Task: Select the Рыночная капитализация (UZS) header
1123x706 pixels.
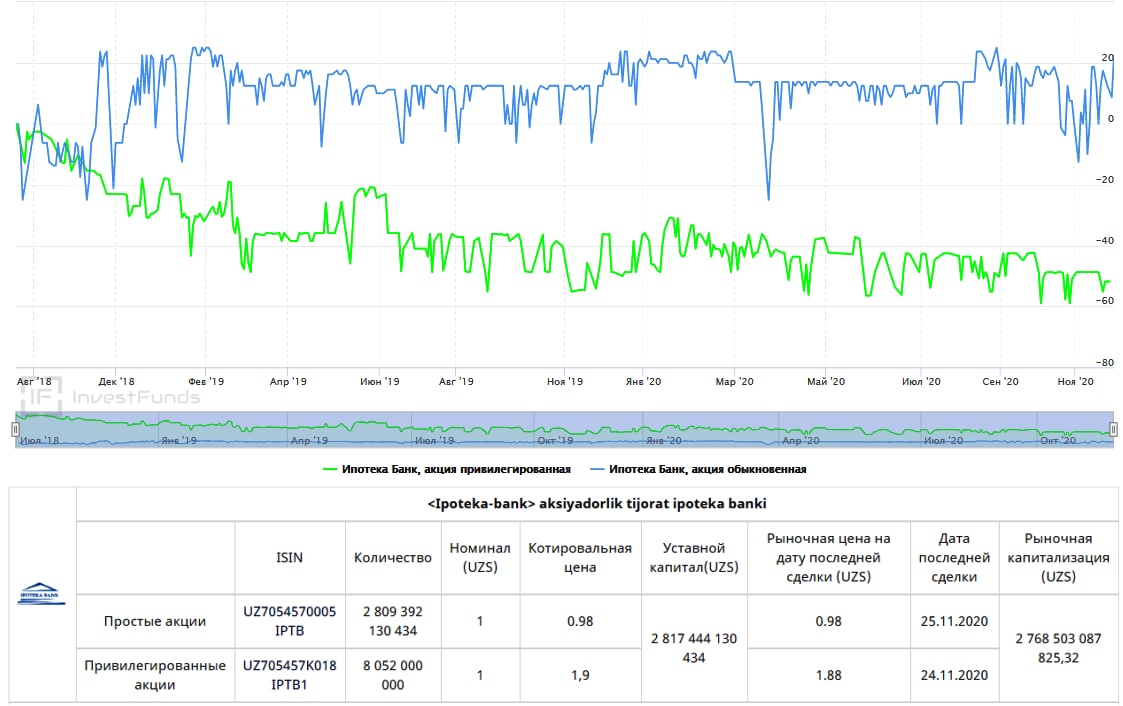Action: tap(1059, 558)
